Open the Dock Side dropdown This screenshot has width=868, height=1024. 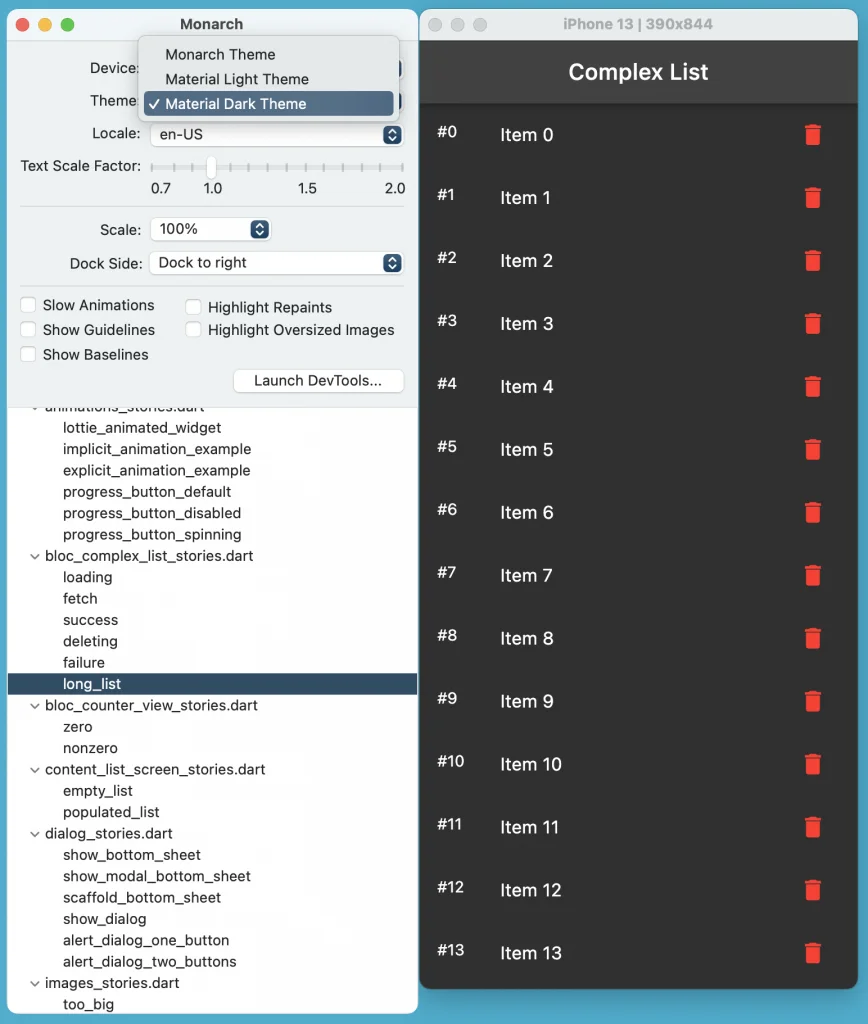coord(392,263)
